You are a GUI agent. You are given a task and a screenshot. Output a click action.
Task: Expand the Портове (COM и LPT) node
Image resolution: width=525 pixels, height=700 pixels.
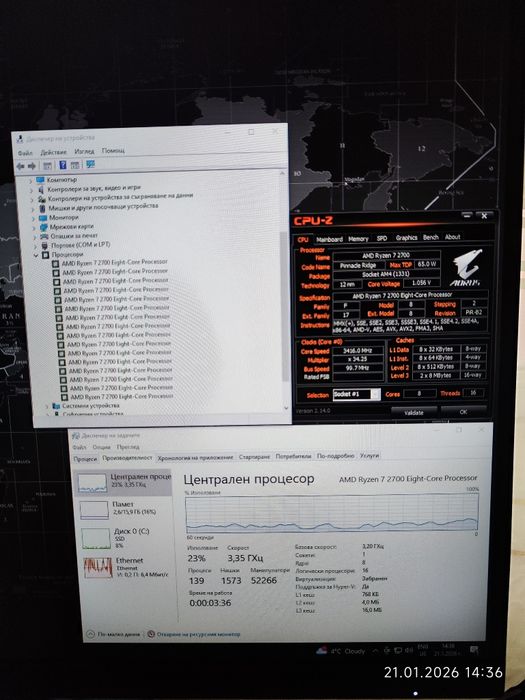[35, 246]
